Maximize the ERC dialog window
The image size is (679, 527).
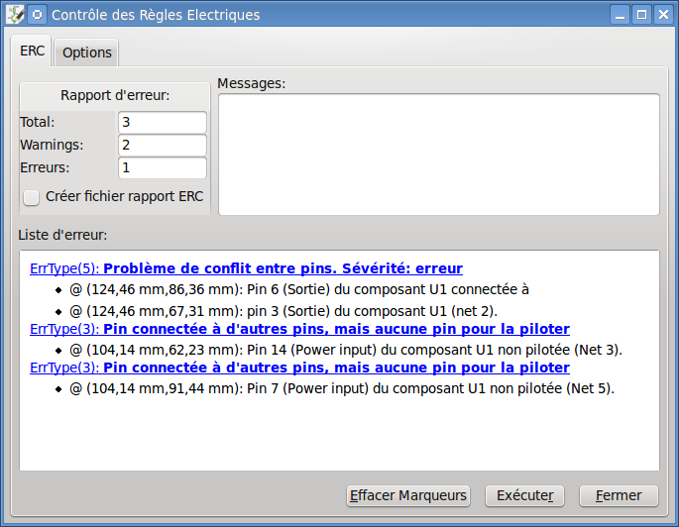point(642,15)
